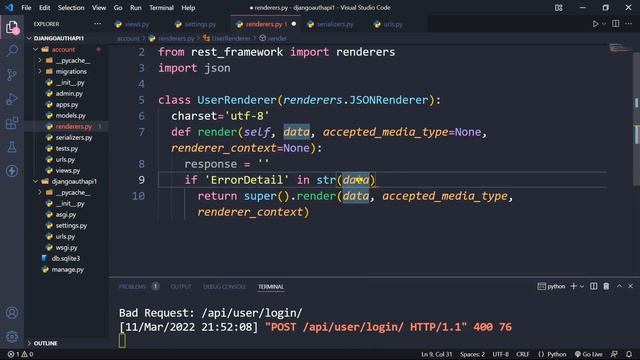Split the editor to the right
The width and height of the screenshot is (640, 360).
click(616, 24)
